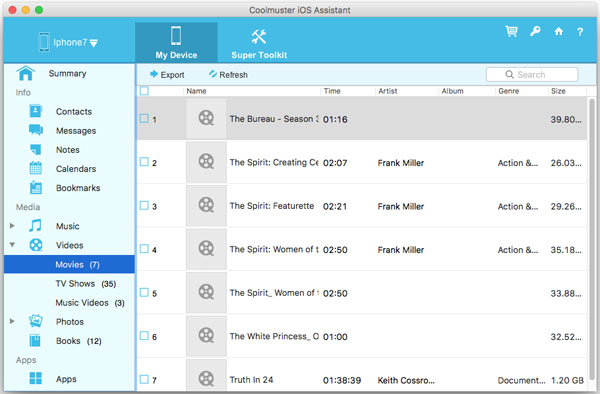Viewport: 600px width, 394px height.
Task: Click the Summary label in sidebar
Action: point(67,73)
